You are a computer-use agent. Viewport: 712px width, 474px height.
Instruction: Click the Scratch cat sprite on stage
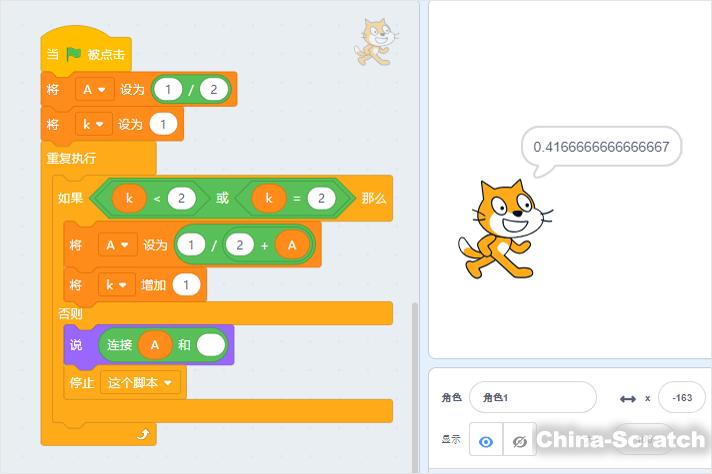[505, 229]
